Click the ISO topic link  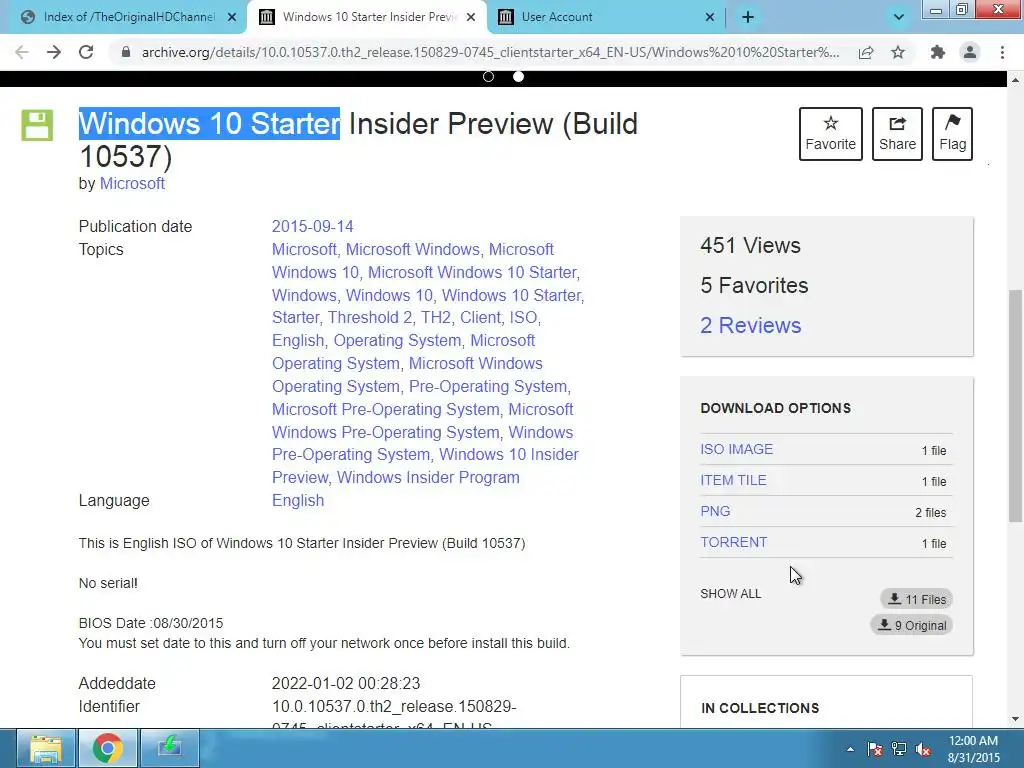click(522, 317)
